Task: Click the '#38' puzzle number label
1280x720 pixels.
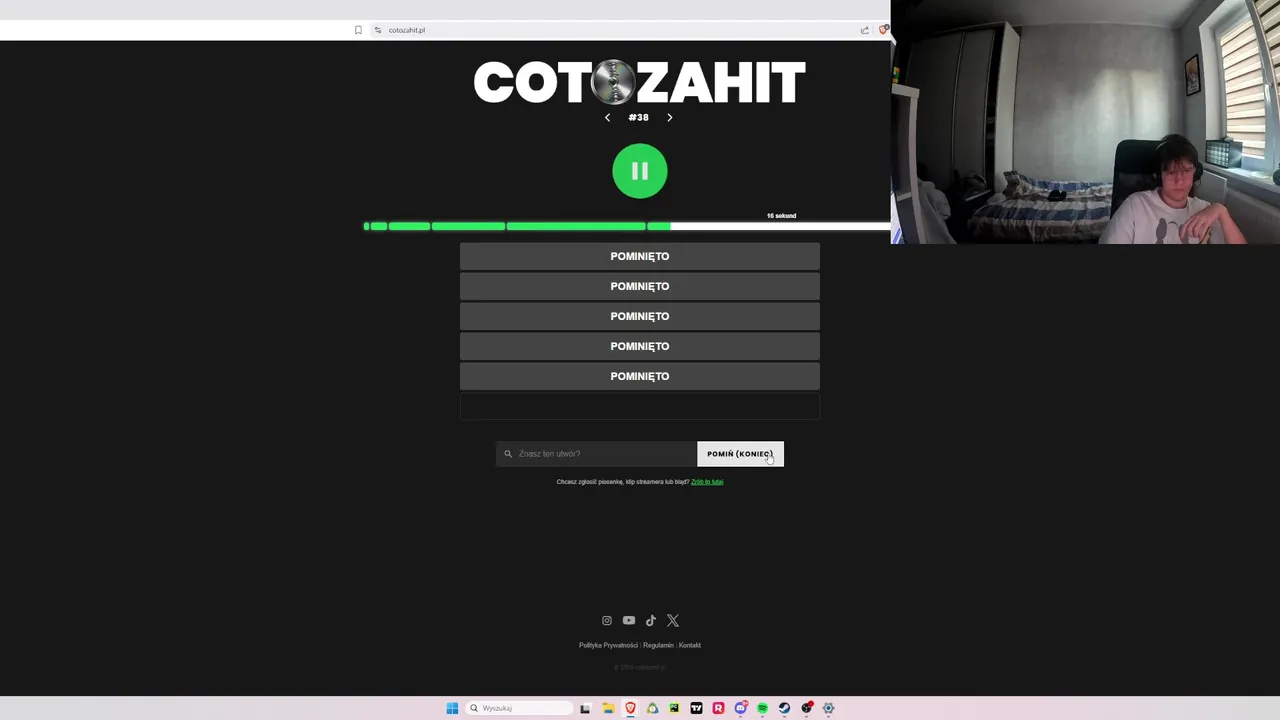Action: click(x=638, y=118)
